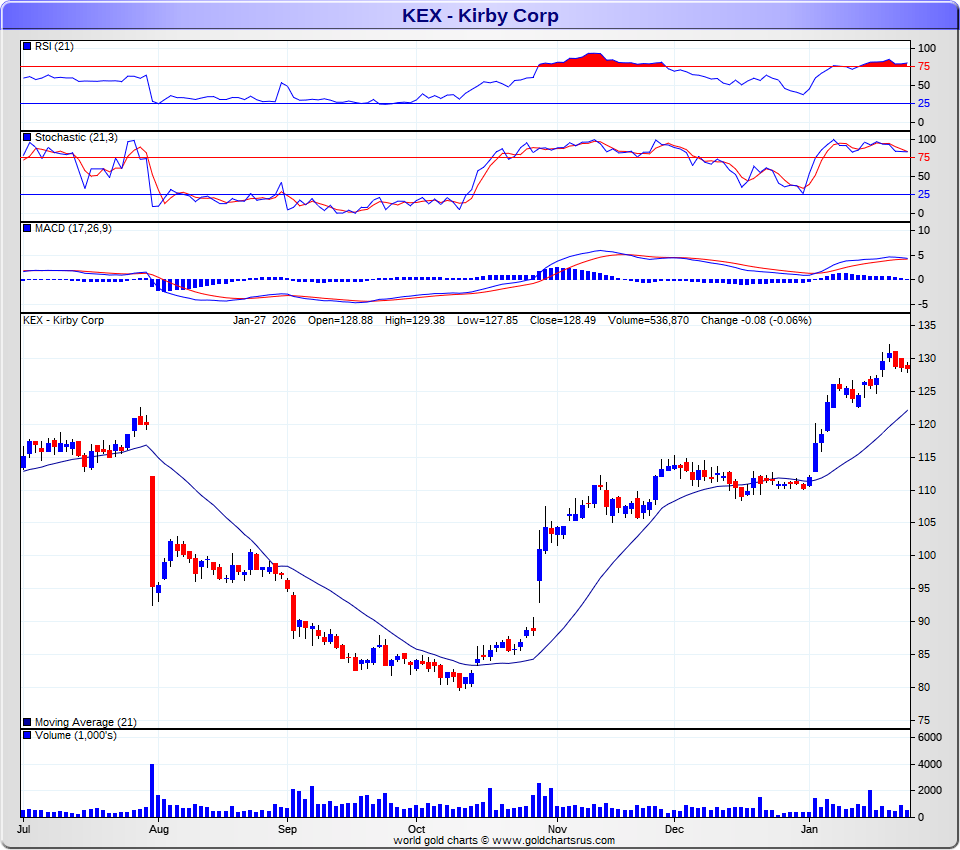Click the long red August gap-down candle
The image size is (960, 850).
152,532
